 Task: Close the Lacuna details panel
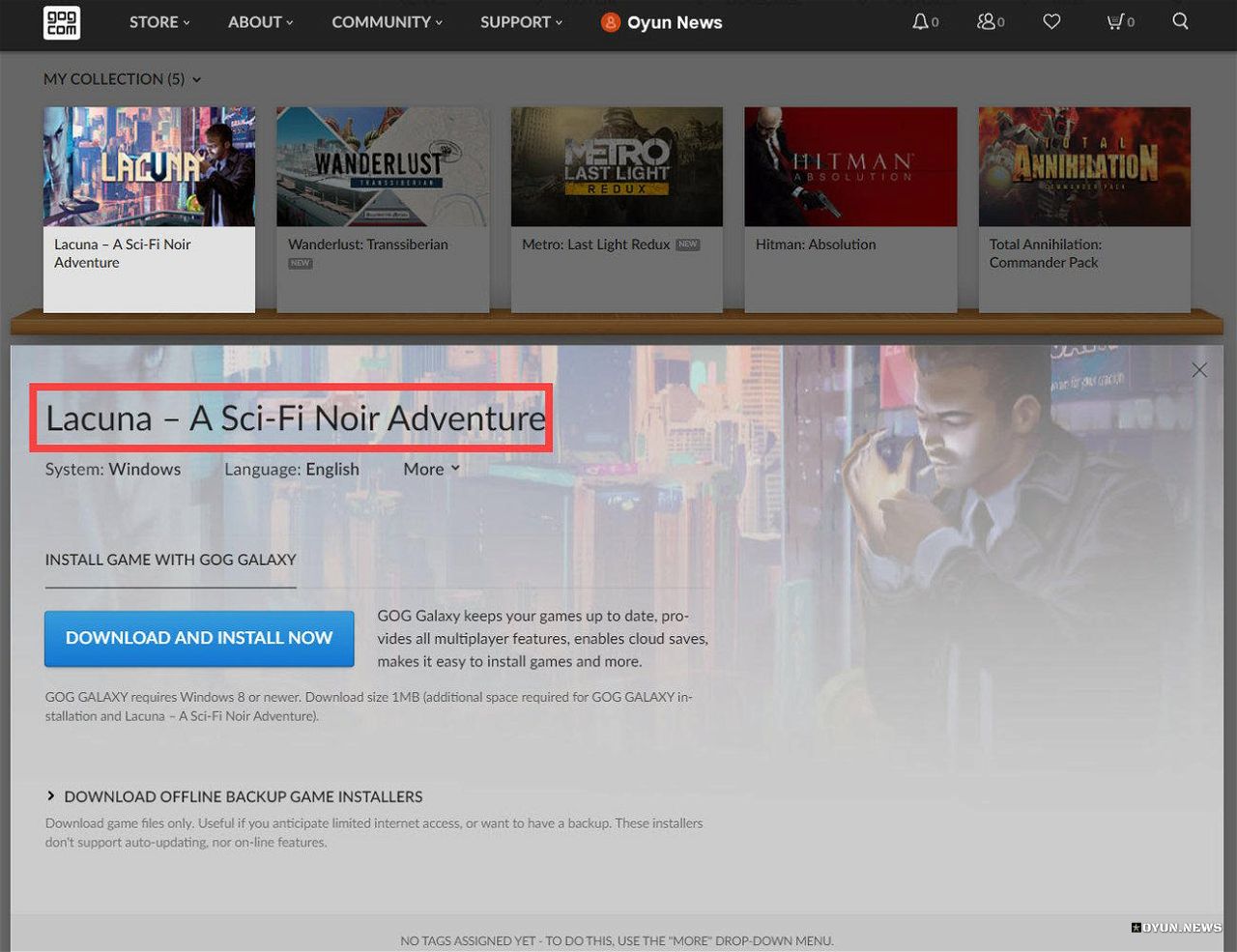point(1199,370)
